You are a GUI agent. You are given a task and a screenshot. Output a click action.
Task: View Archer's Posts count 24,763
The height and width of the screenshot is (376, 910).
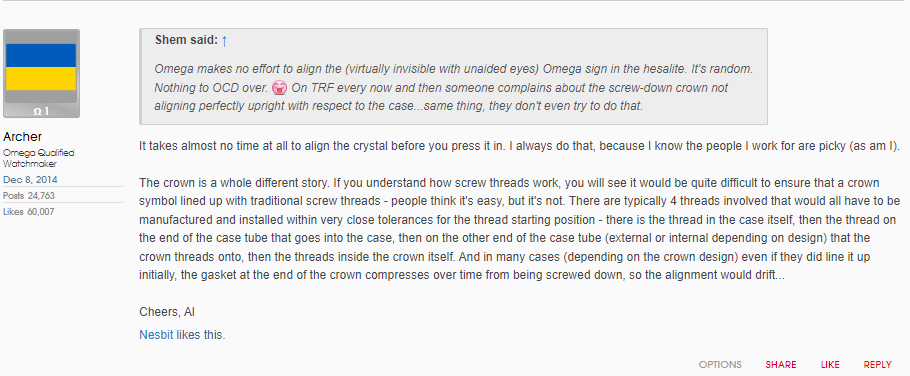click(29, 196)
